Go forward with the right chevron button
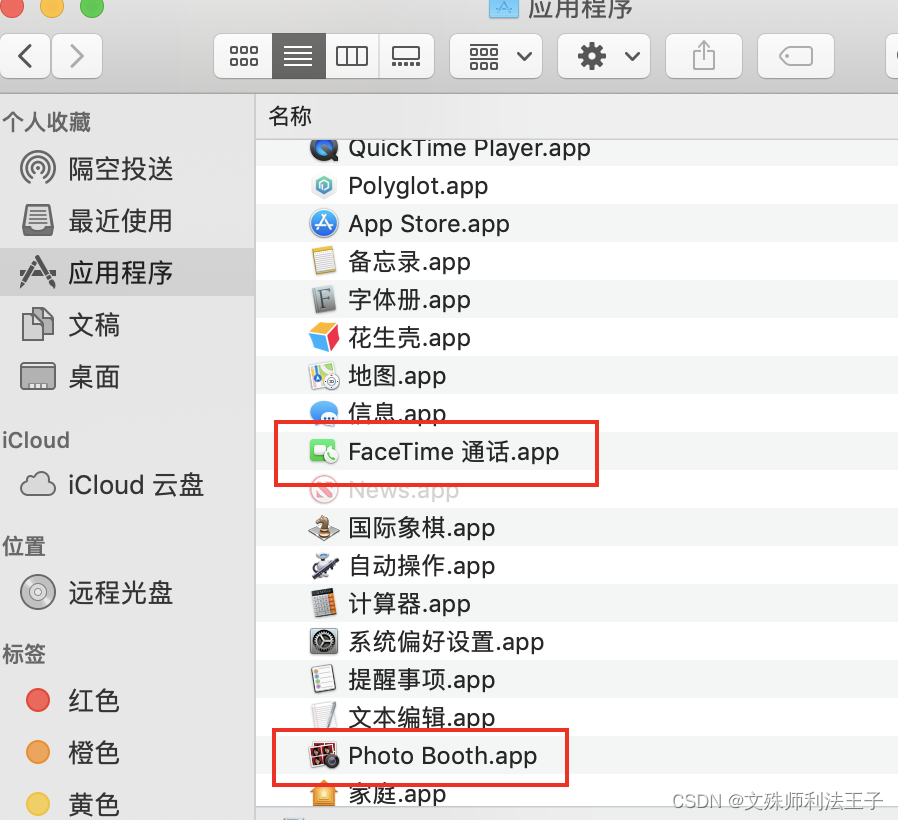Viewport: 898px width, 820px height. (x=77, y=56)
